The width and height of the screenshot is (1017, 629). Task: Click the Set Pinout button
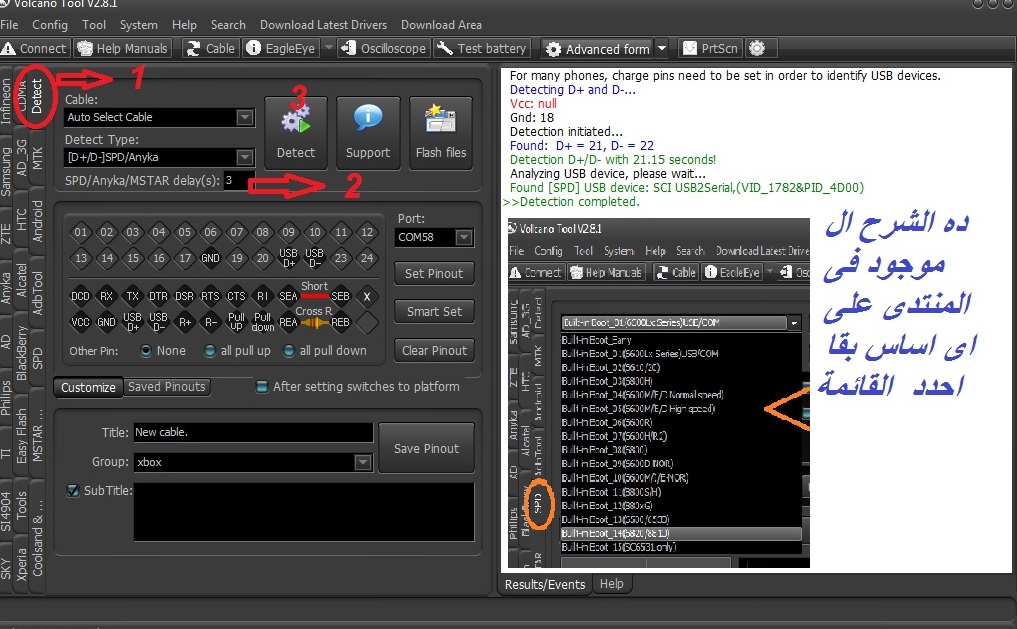[434, 274]
